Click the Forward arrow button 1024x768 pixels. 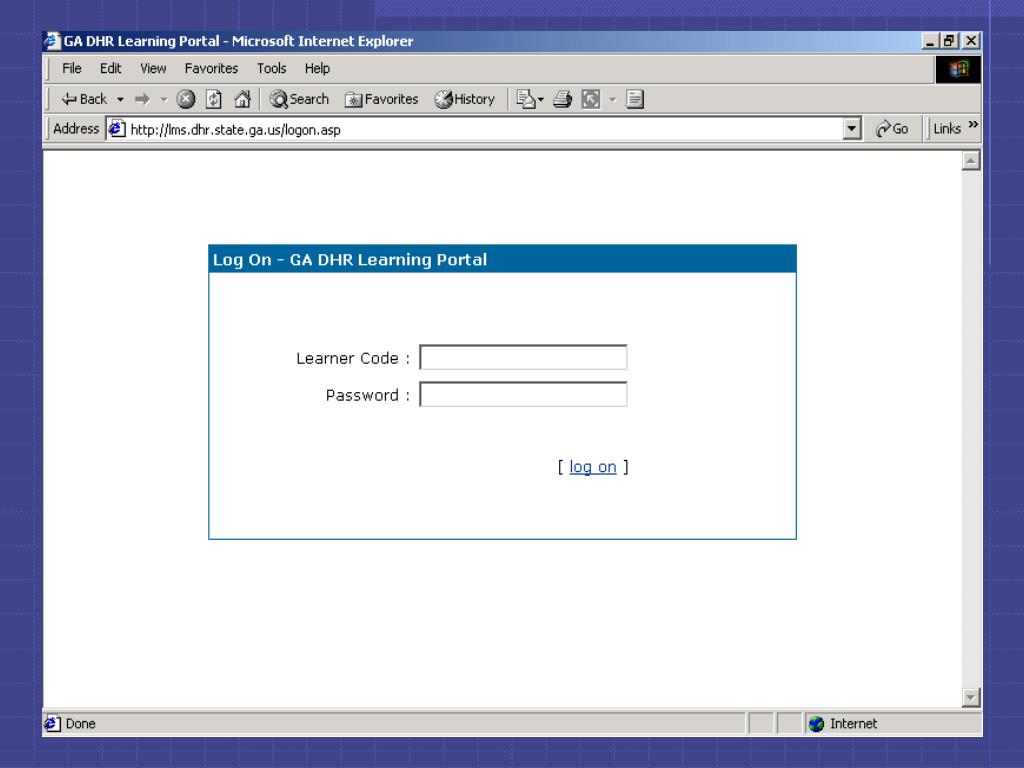[x=142, y=99]
